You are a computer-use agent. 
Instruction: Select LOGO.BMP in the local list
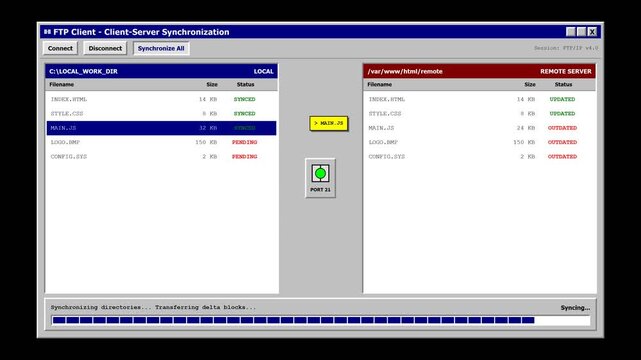point(161,142)
